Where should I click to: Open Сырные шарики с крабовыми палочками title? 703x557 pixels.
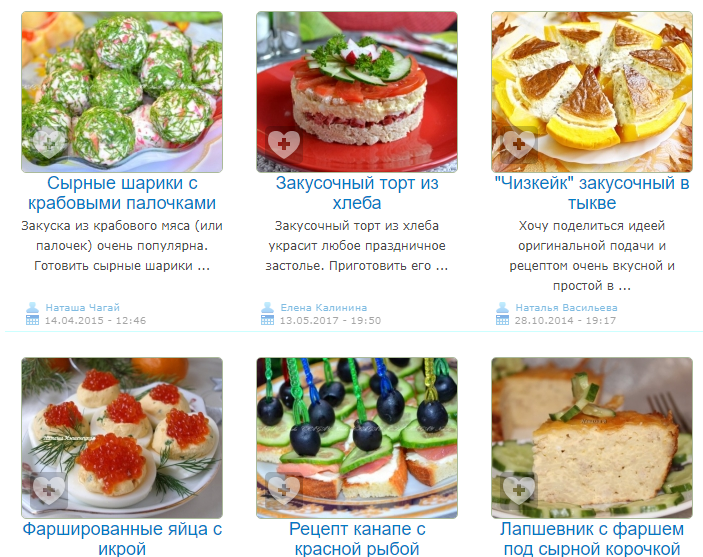click(x=122, y=193)
